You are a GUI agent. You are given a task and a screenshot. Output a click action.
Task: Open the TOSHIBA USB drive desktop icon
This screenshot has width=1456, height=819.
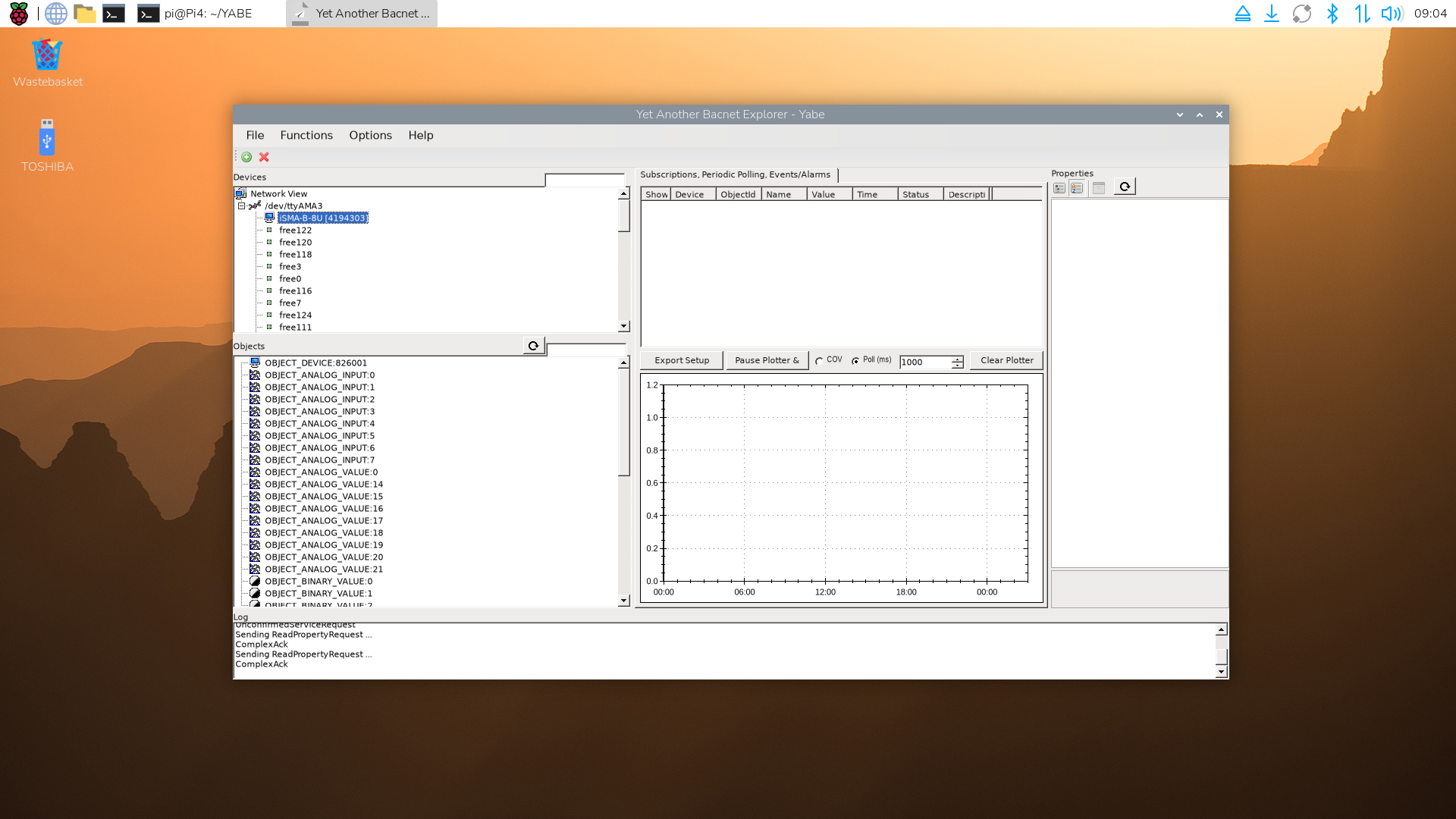click(47, 138)
